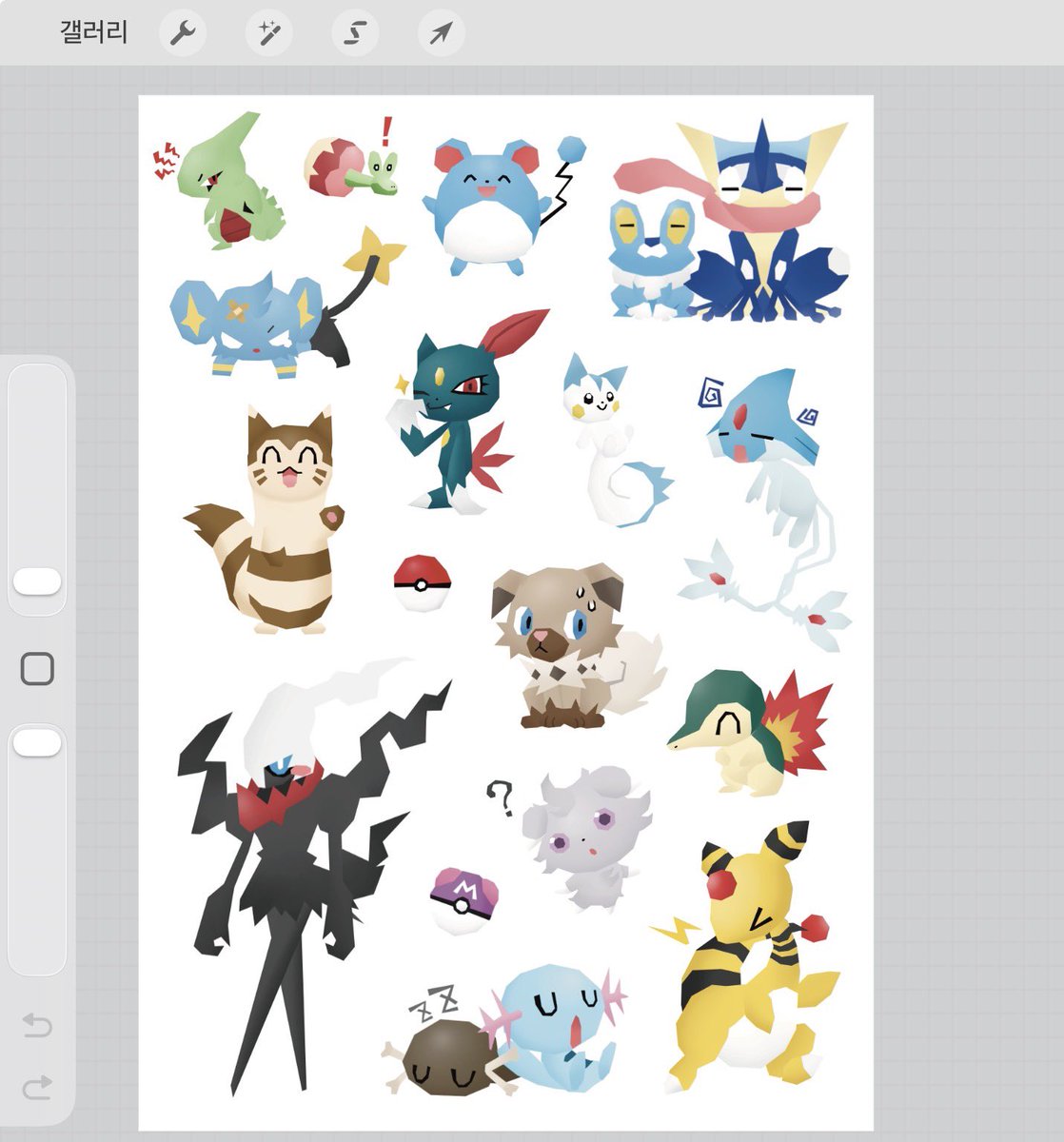The image size is (1064, 1142).
Task: Redo the action with redo arrow
Action: click(x=37, y=1087)
